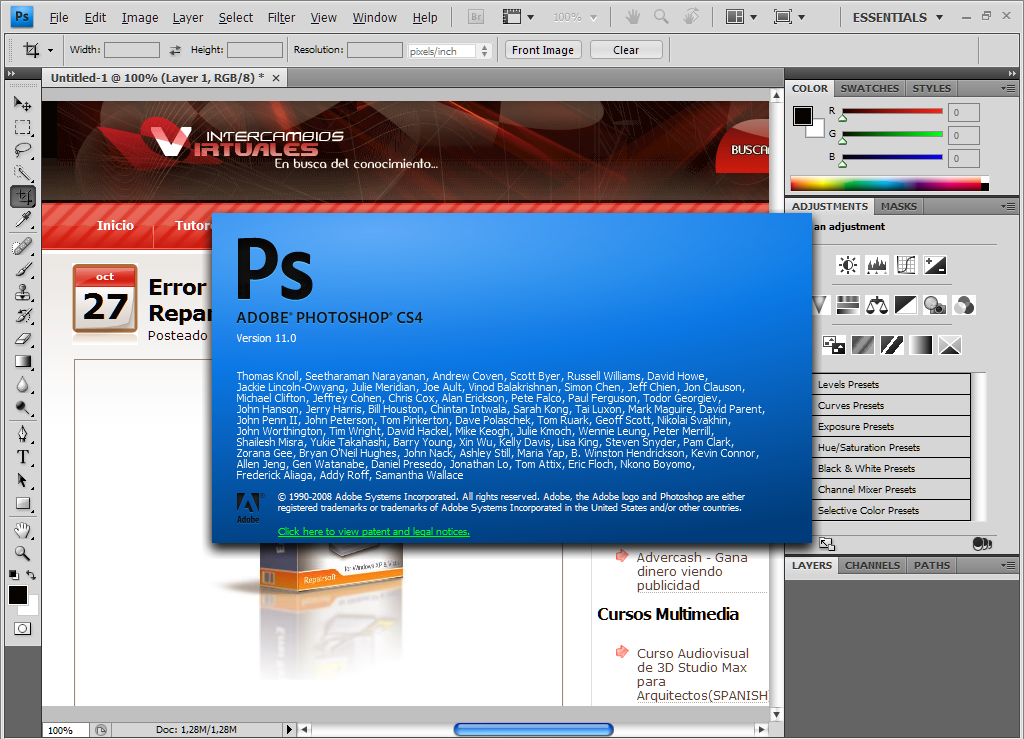1024x739 pixels.
Task: Toggle Quick Mask mode
Action: [23, 629]
